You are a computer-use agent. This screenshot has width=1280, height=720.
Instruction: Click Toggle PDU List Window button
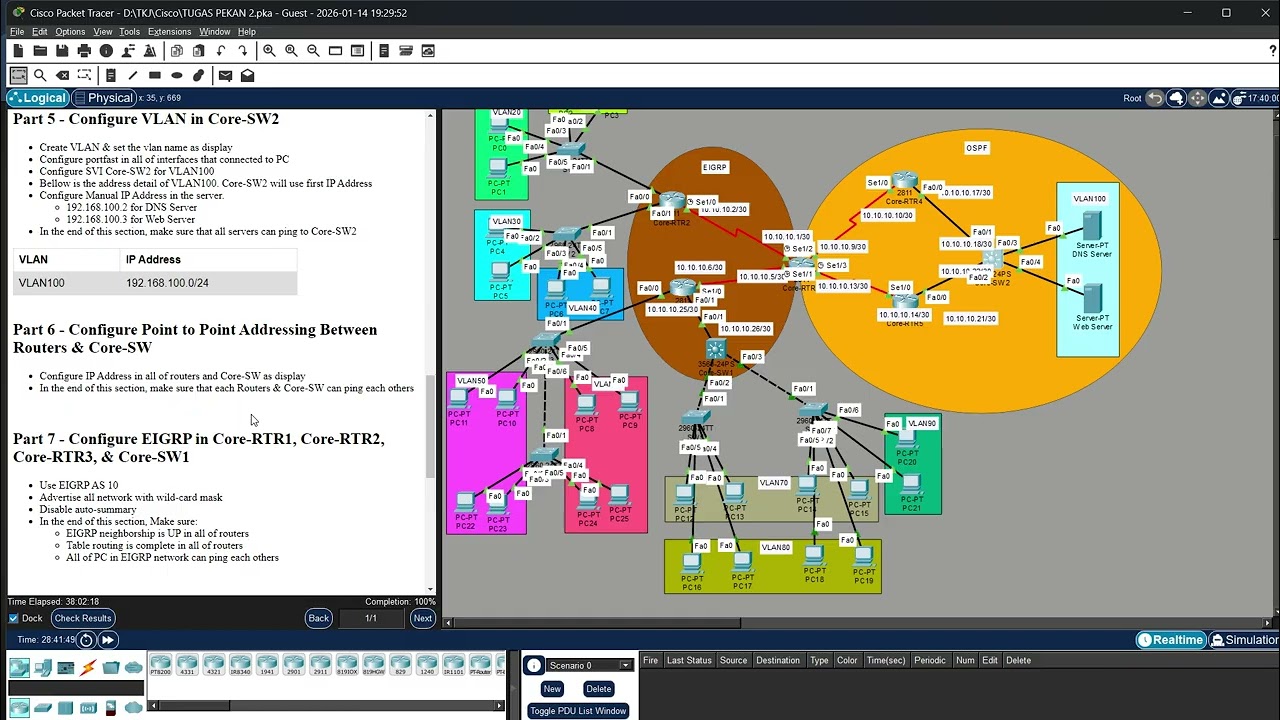click(x=578, y=711)
